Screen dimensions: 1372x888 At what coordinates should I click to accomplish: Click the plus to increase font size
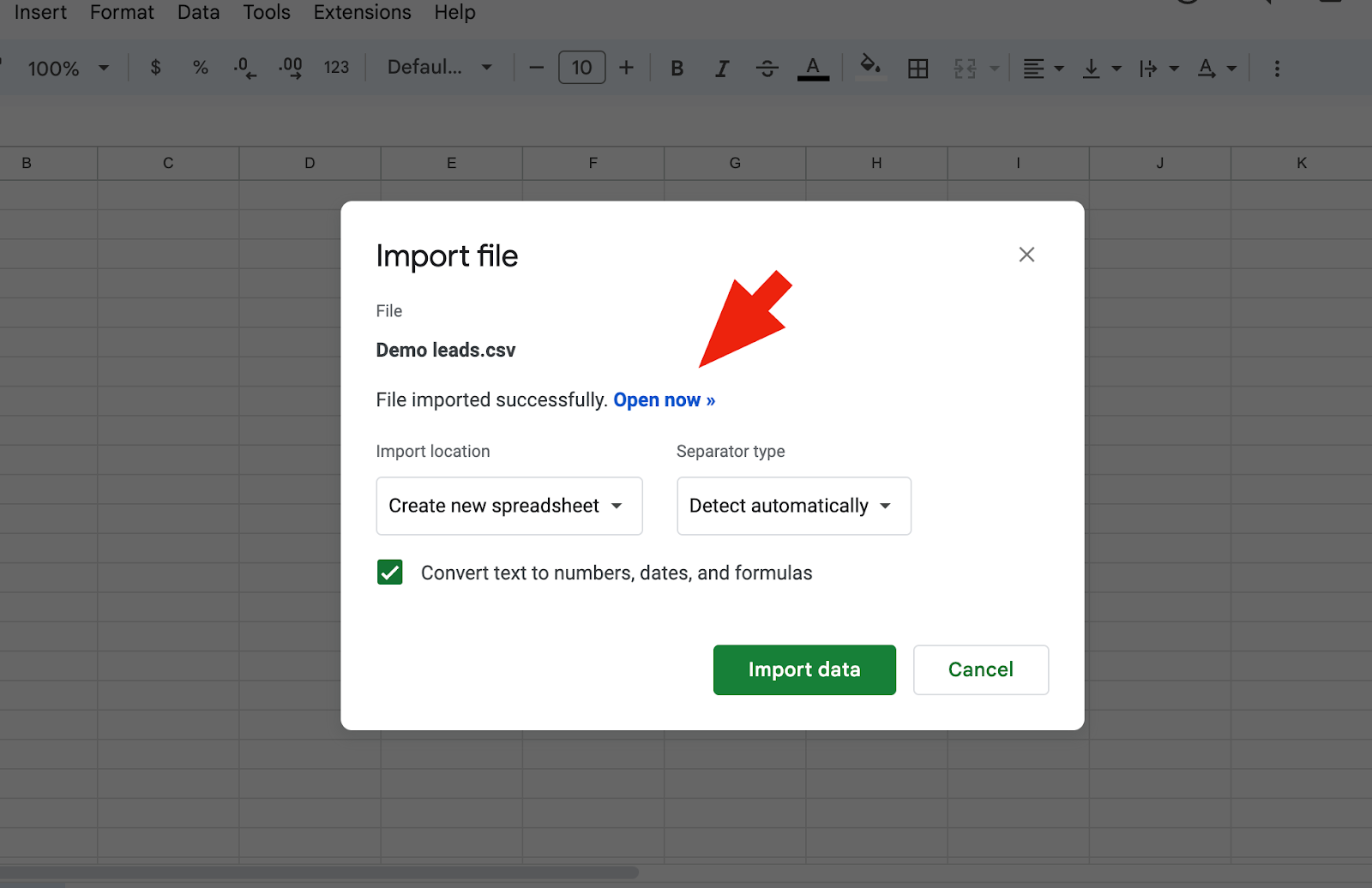pos(627,68)
